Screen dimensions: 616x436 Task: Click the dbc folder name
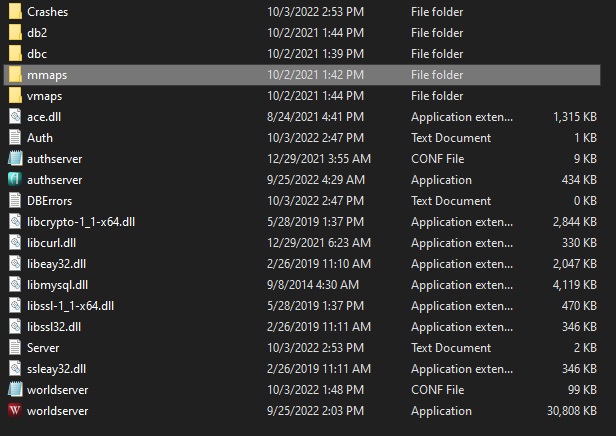pos(37,54)
